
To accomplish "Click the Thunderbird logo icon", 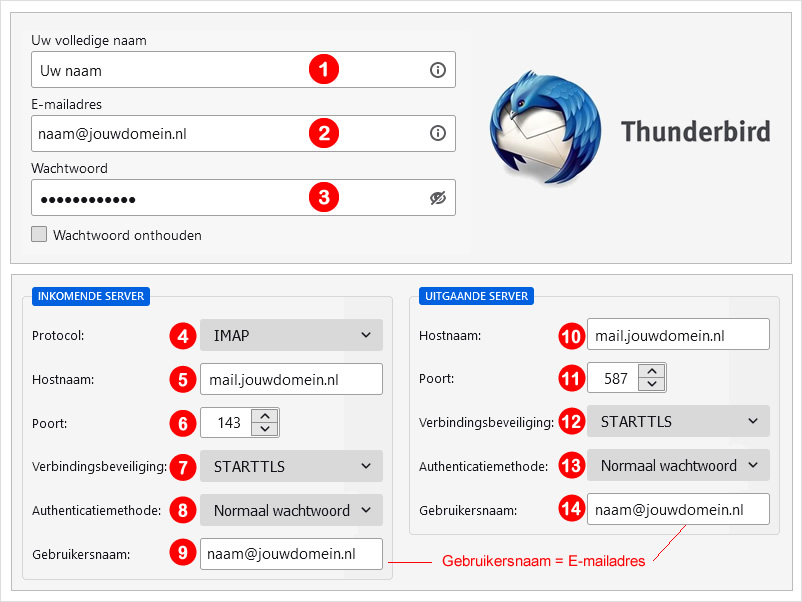I will [545, 128].
